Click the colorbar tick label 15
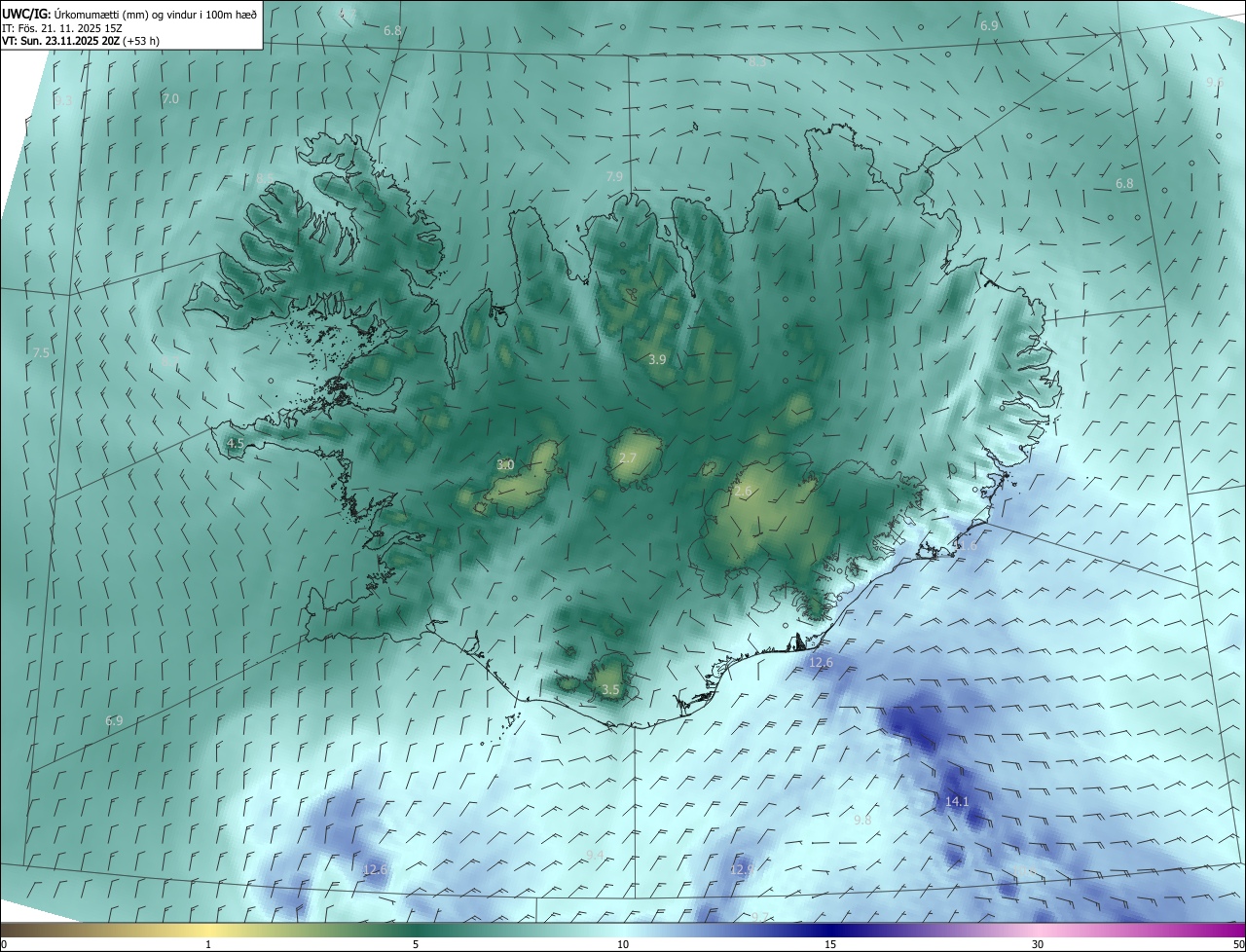1246x952 pixels. 830,944
